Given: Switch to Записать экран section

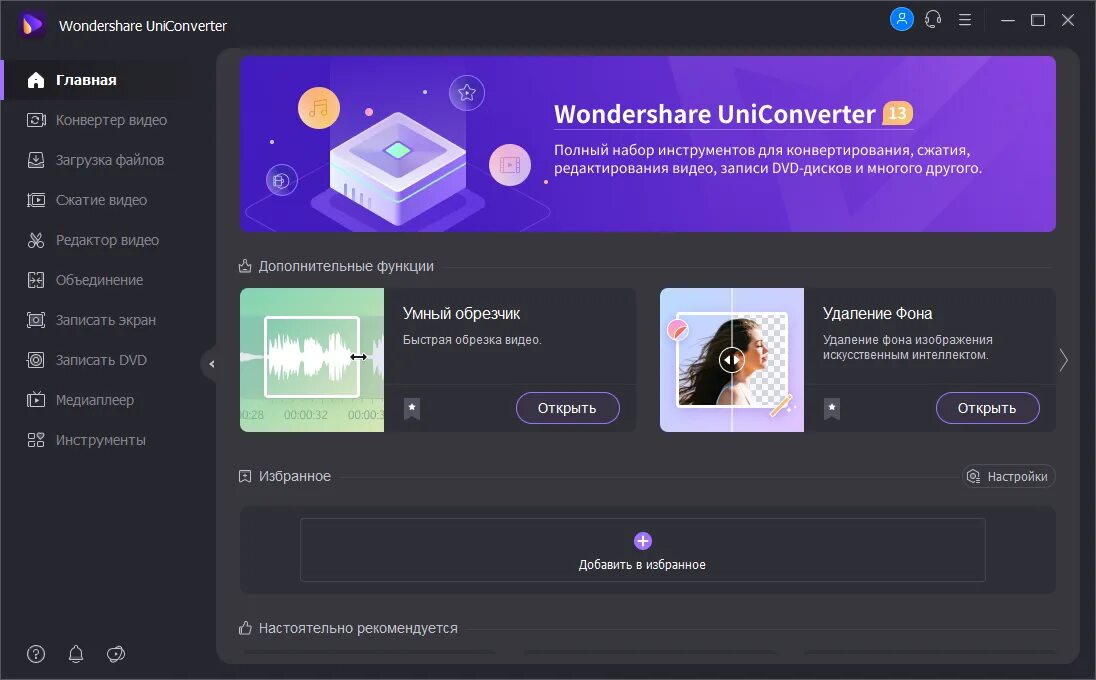Looking at the screenshot, I should pyautogui.click(x=106, y=320).
